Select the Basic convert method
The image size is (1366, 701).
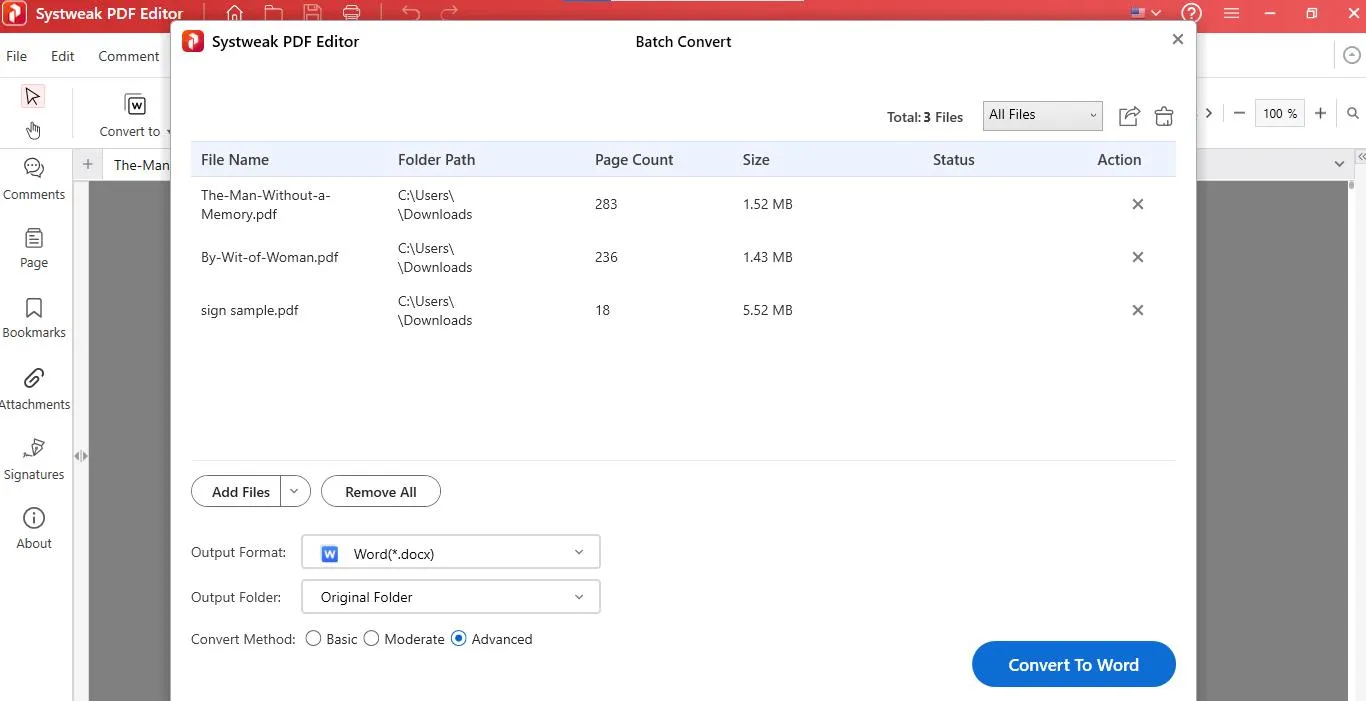[x=314, y=638]
